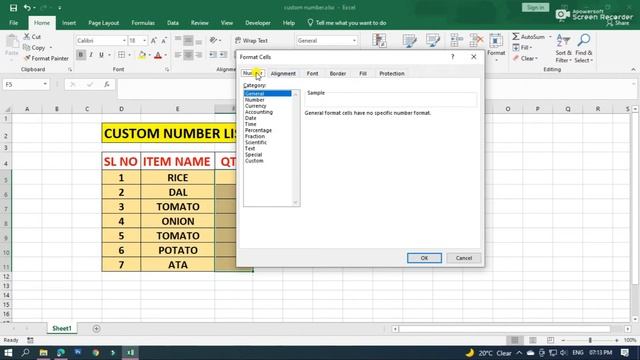Click the Font Color letter A
The image size is (640, 360).
(x=158, y=55)
